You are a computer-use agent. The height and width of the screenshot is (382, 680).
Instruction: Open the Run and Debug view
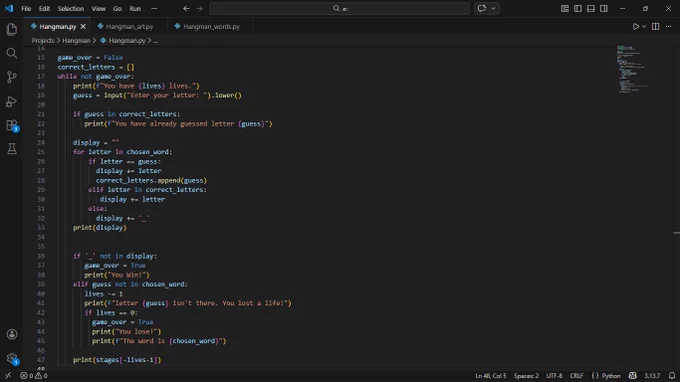coord(12,101)
